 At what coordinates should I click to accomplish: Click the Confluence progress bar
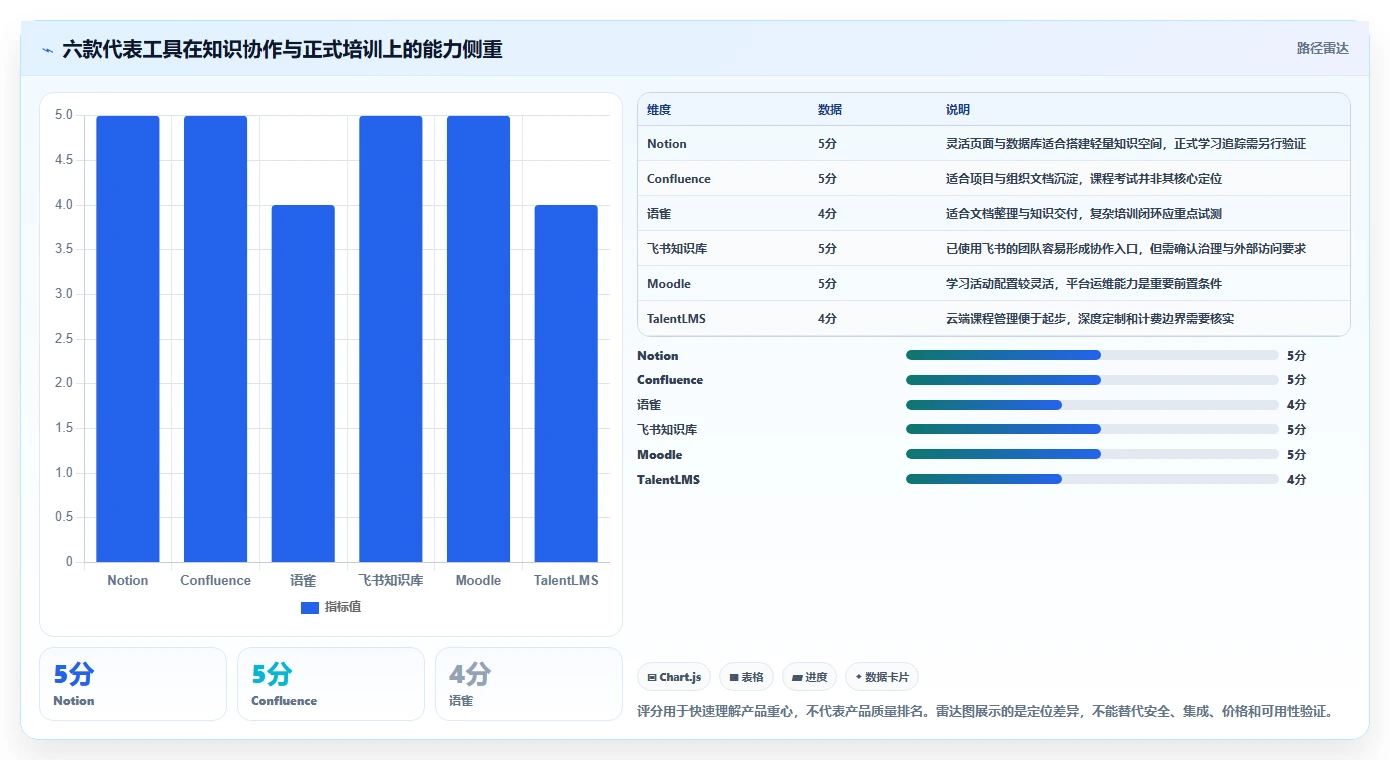[1092, 380]
